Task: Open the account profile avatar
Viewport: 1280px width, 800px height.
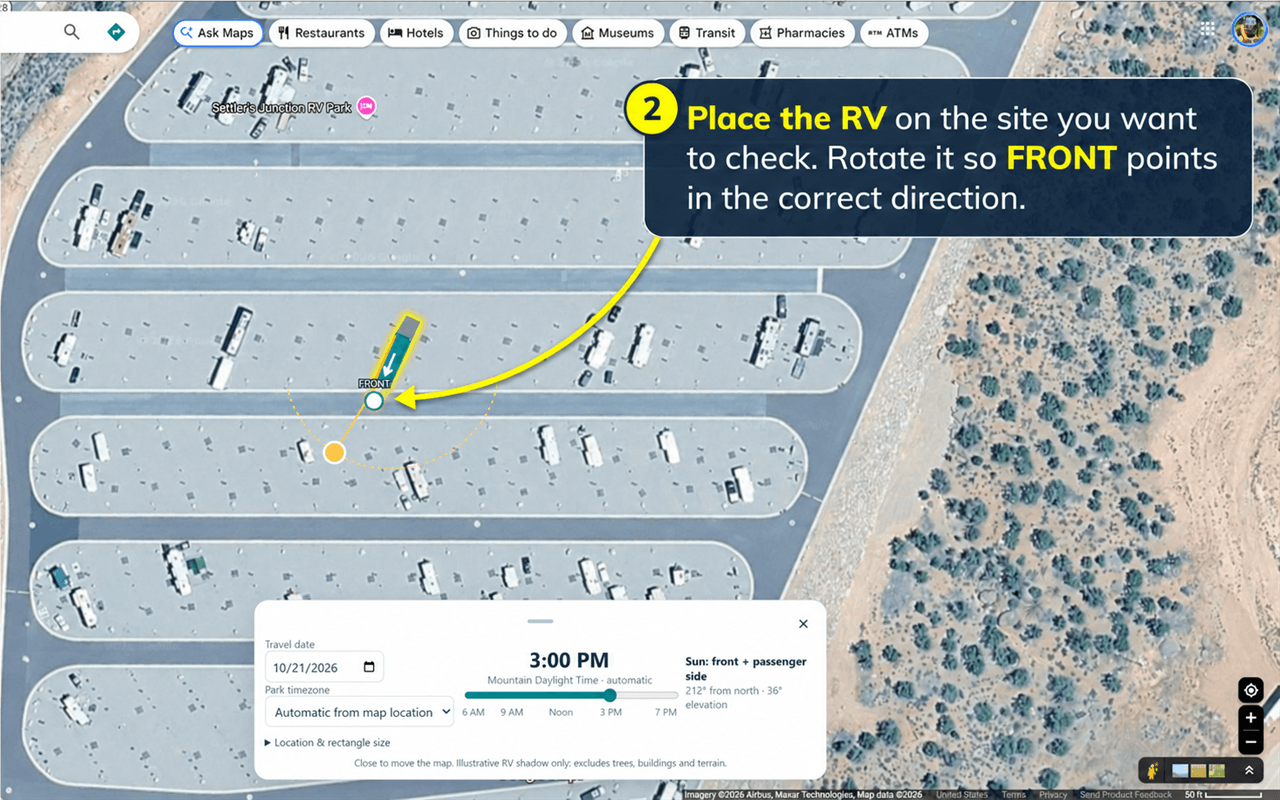Action: 1249,30
